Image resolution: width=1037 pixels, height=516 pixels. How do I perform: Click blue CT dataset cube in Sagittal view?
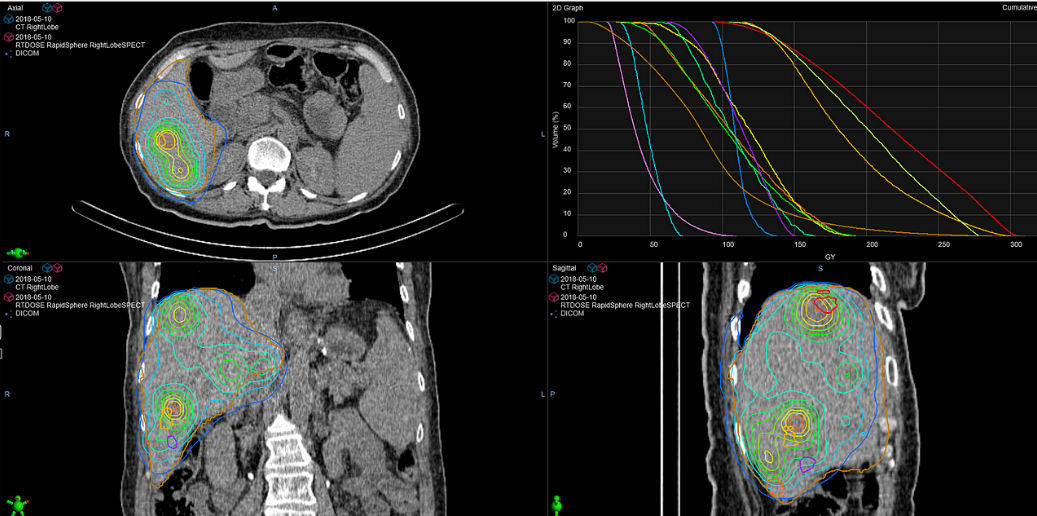[554, 279]
